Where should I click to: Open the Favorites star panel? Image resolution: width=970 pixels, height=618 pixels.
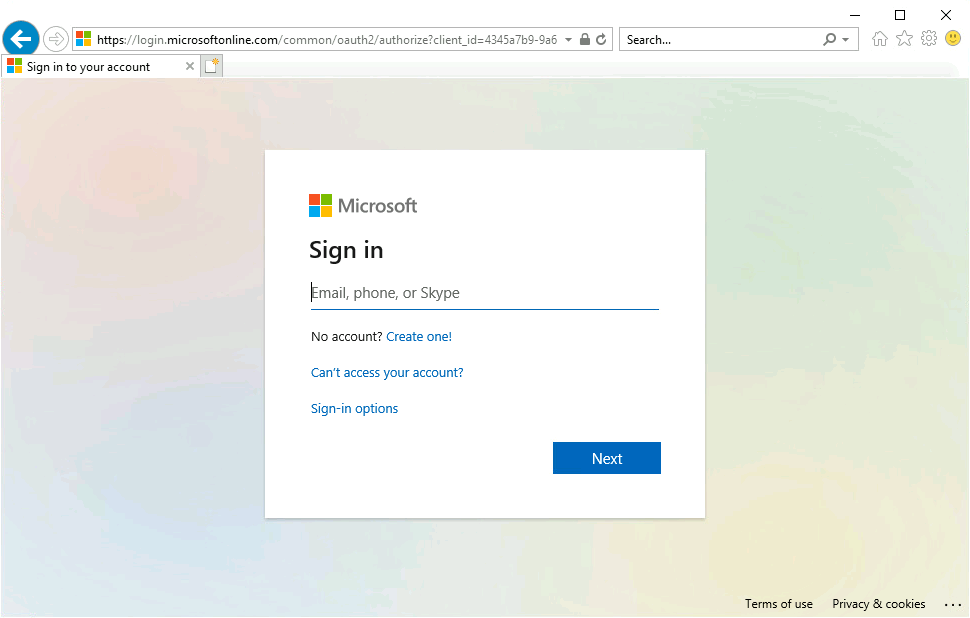903,38
